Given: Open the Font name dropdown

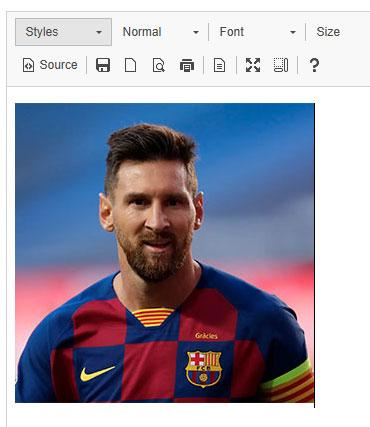Looking at the screenshot, I should point(257,32).
